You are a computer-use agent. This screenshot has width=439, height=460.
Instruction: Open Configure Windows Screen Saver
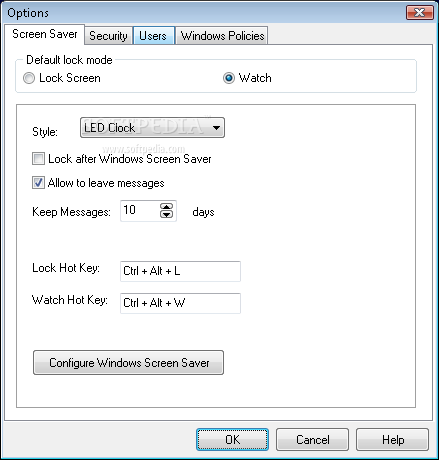128,363
